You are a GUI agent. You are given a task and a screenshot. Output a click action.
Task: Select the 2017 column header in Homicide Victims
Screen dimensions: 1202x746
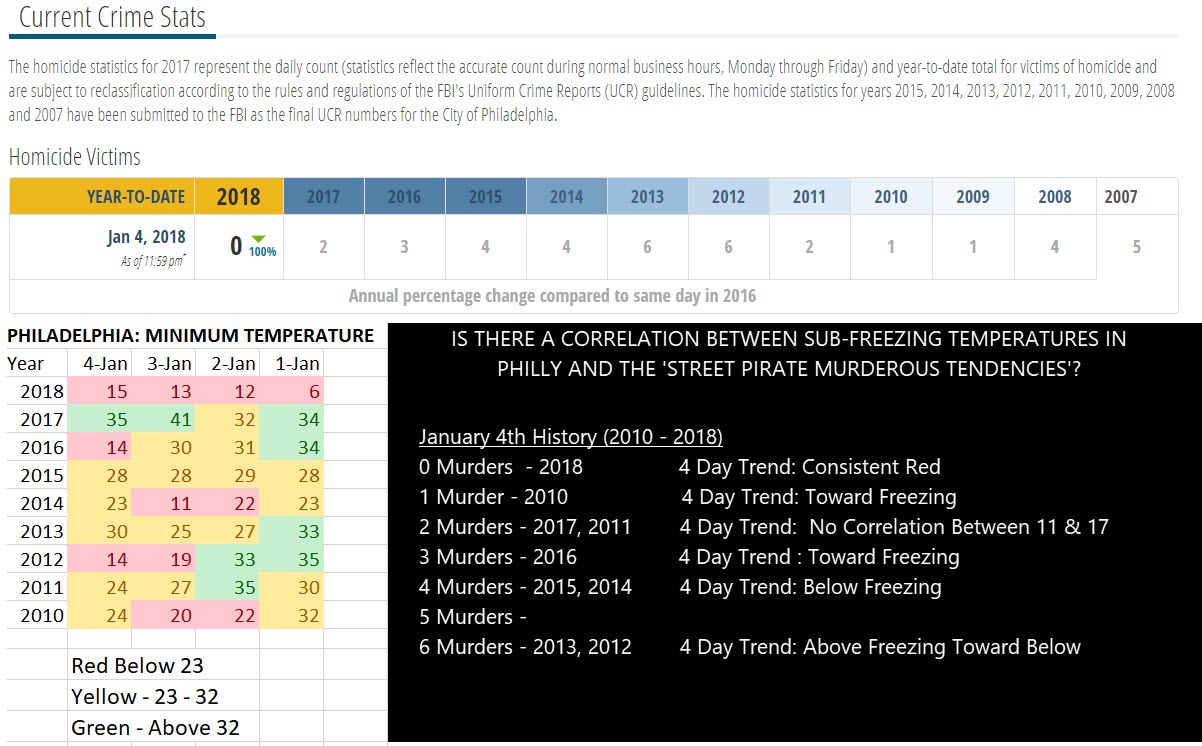[x=323, y=196]
